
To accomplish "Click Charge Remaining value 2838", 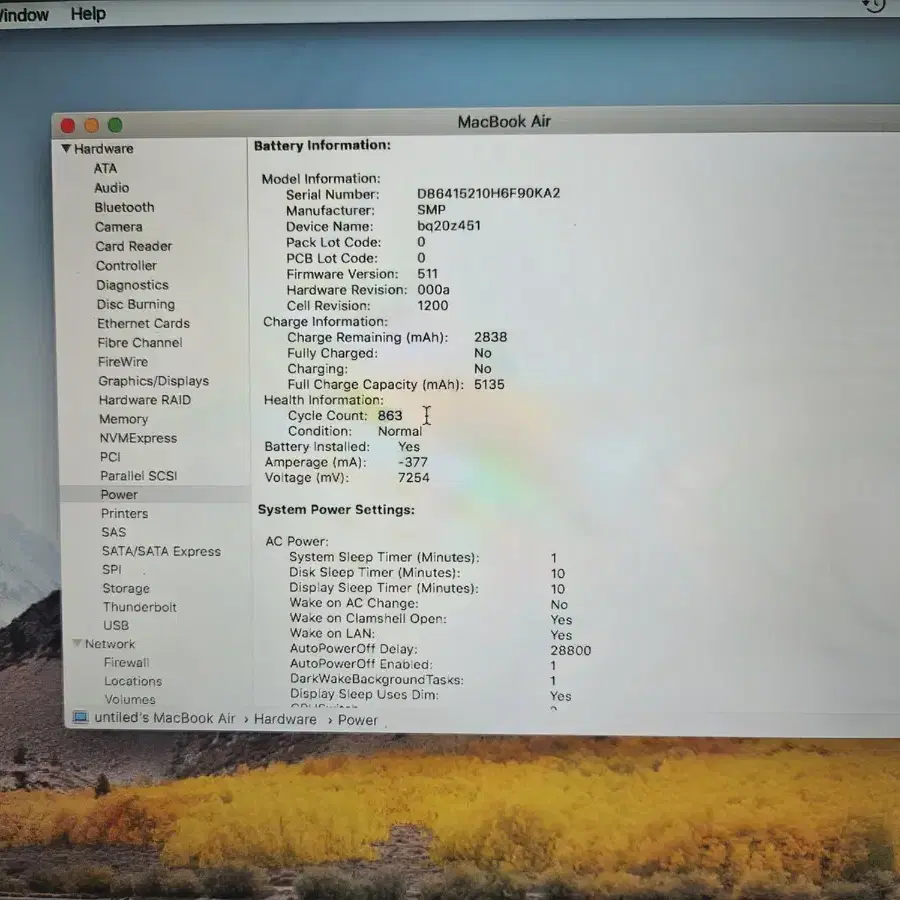I will pyautogui.click(x=491, y=337).
